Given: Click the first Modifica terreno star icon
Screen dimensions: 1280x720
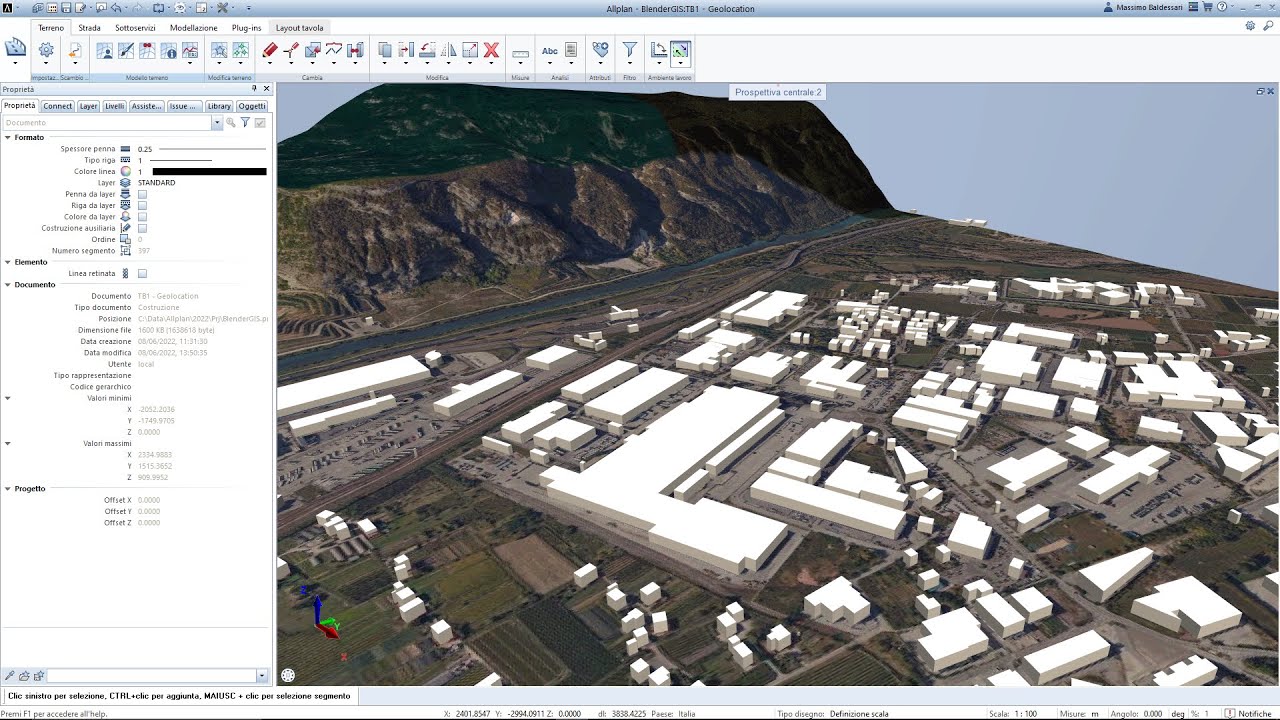Looking at the screenshot, I should click(x=219, y=50).
